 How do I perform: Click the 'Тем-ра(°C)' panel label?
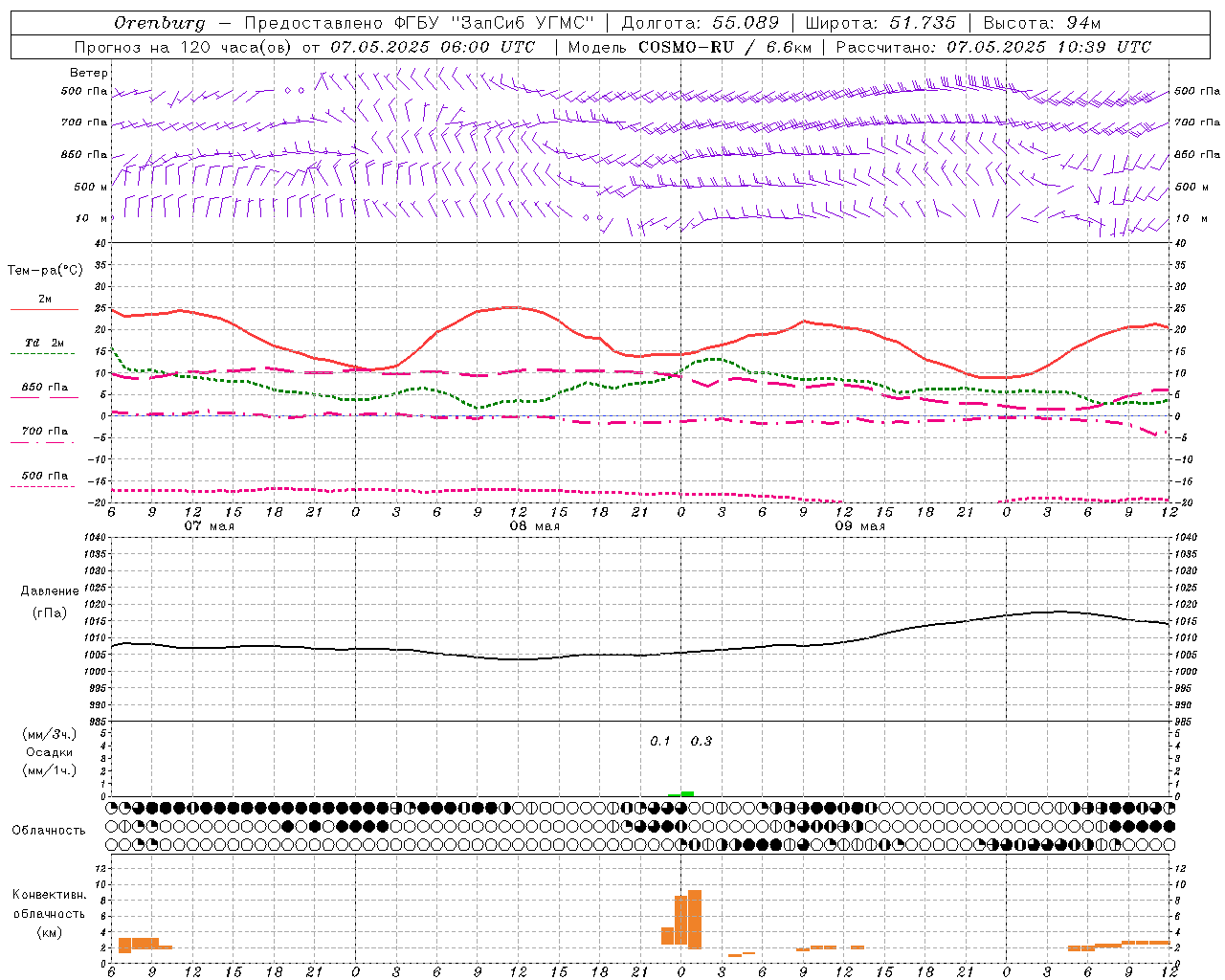click(x=45, y=271)
